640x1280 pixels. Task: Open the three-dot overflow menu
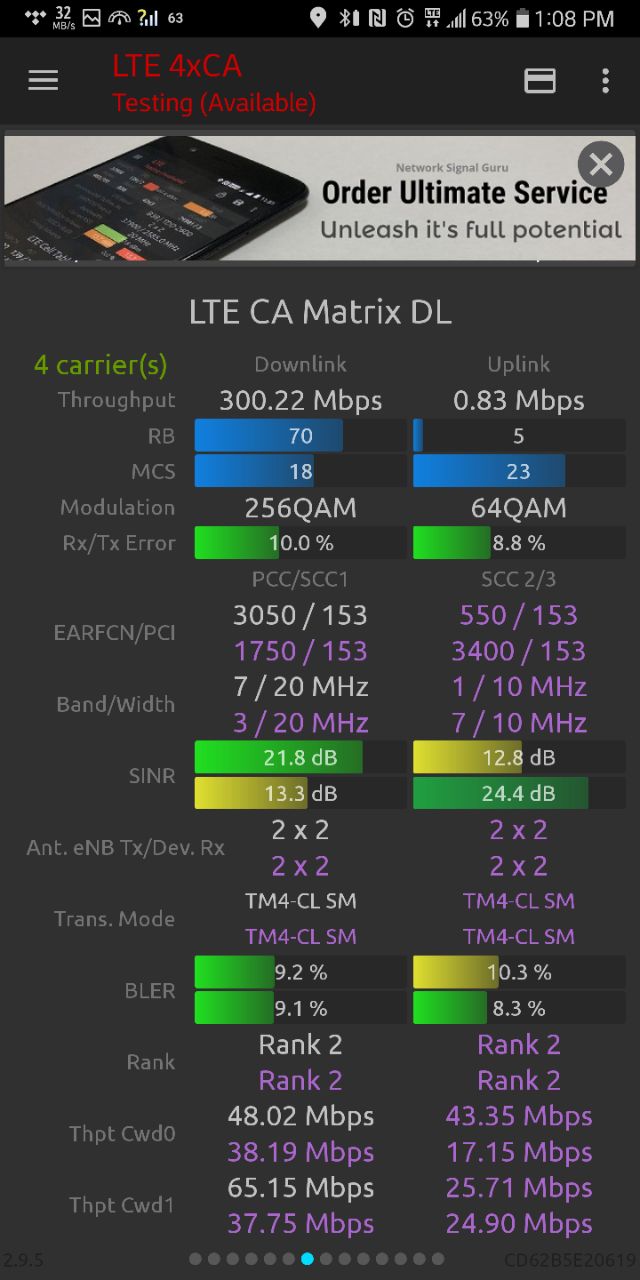click(x=605, y=81)
